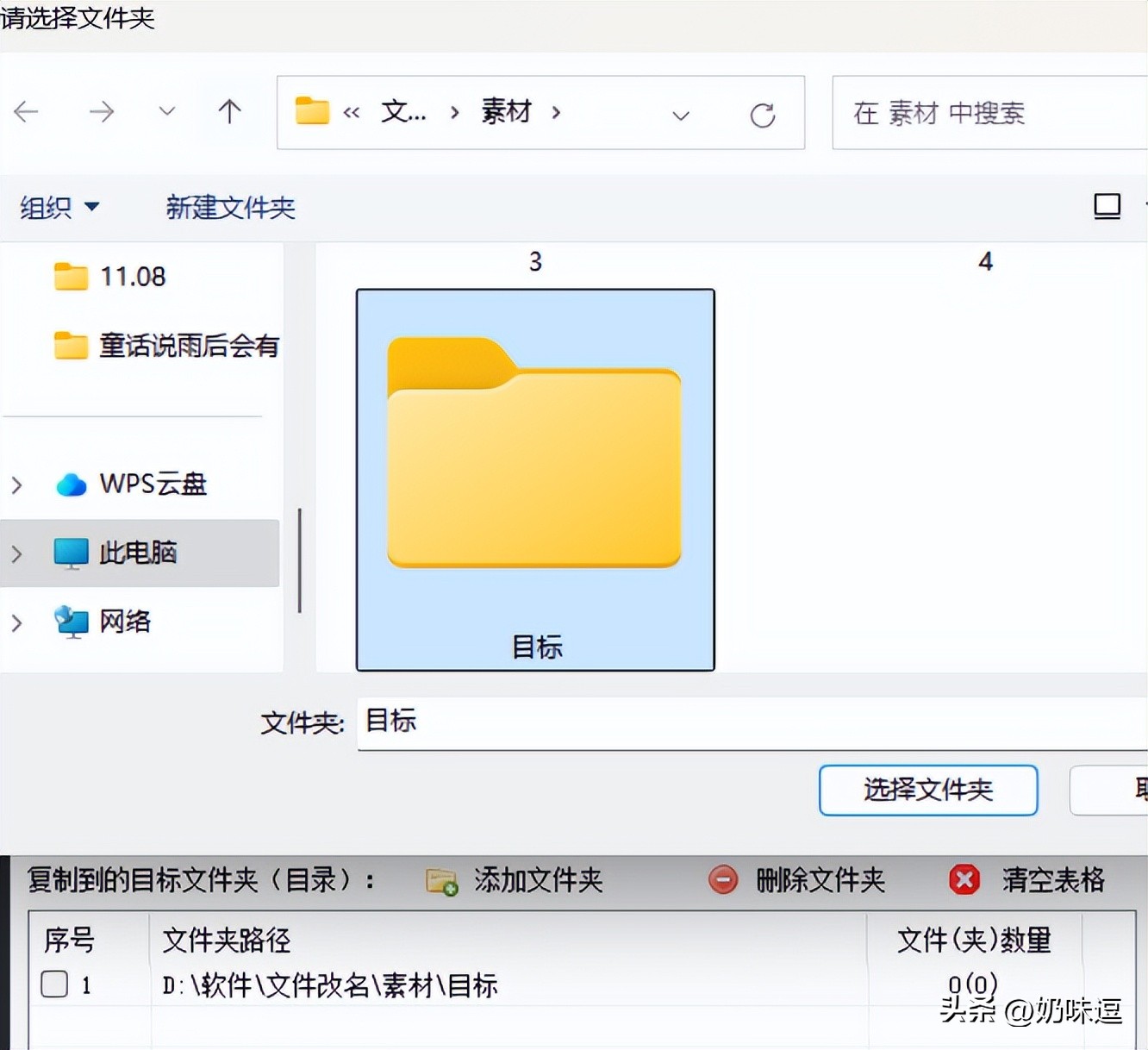Open the 组织 menu
The height and width of the screenshot is (1050, 1148).
point(59,207)
